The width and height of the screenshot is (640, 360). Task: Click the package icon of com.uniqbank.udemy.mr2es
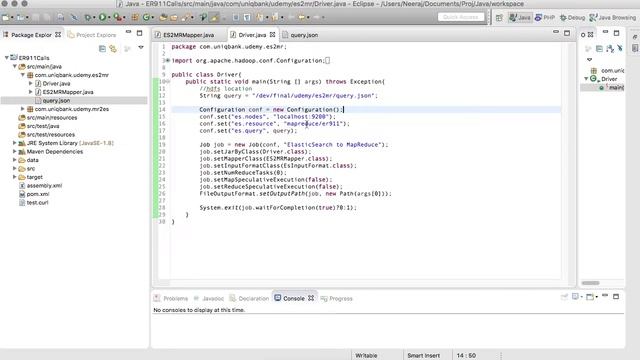30,109
